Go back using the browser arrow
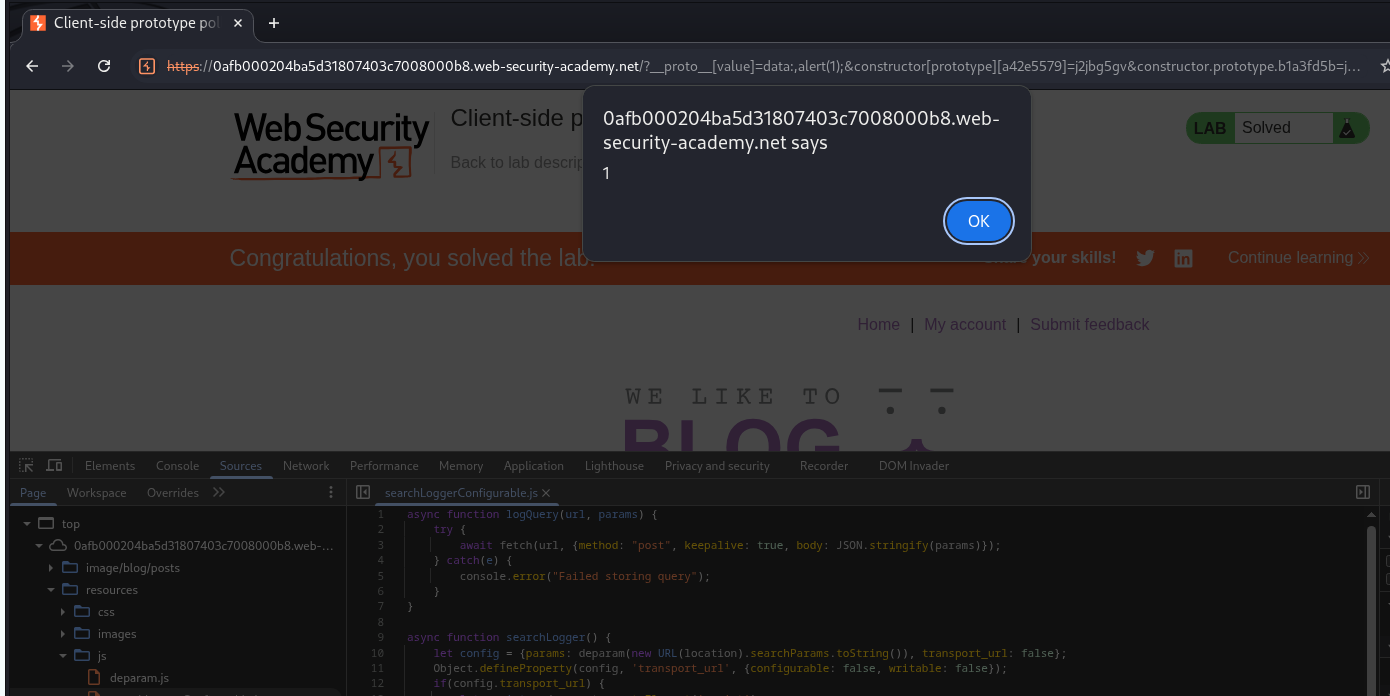This screenshot has height=696, width=1390. pos(32,66)
